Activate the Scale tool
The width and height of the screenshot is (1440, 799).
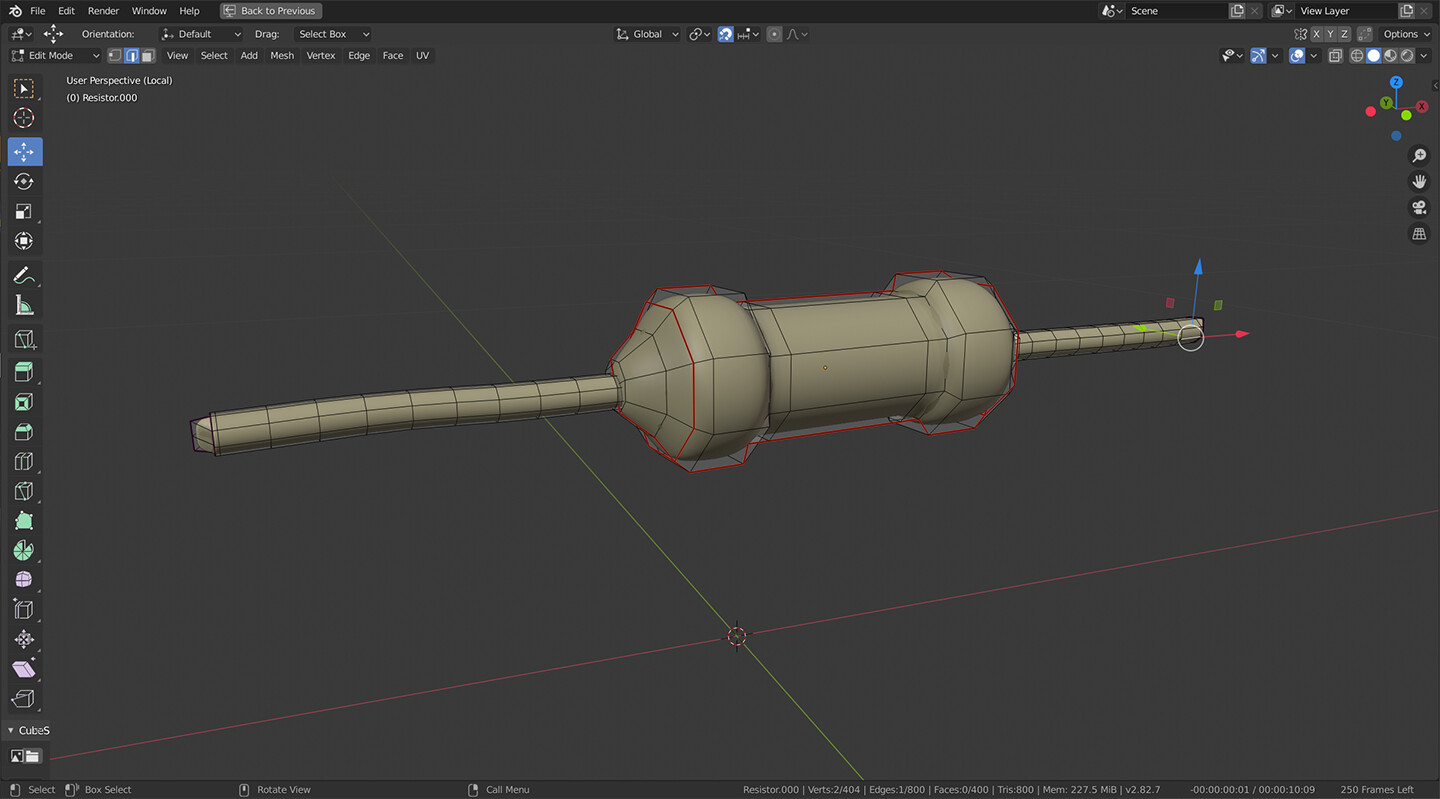24,212
